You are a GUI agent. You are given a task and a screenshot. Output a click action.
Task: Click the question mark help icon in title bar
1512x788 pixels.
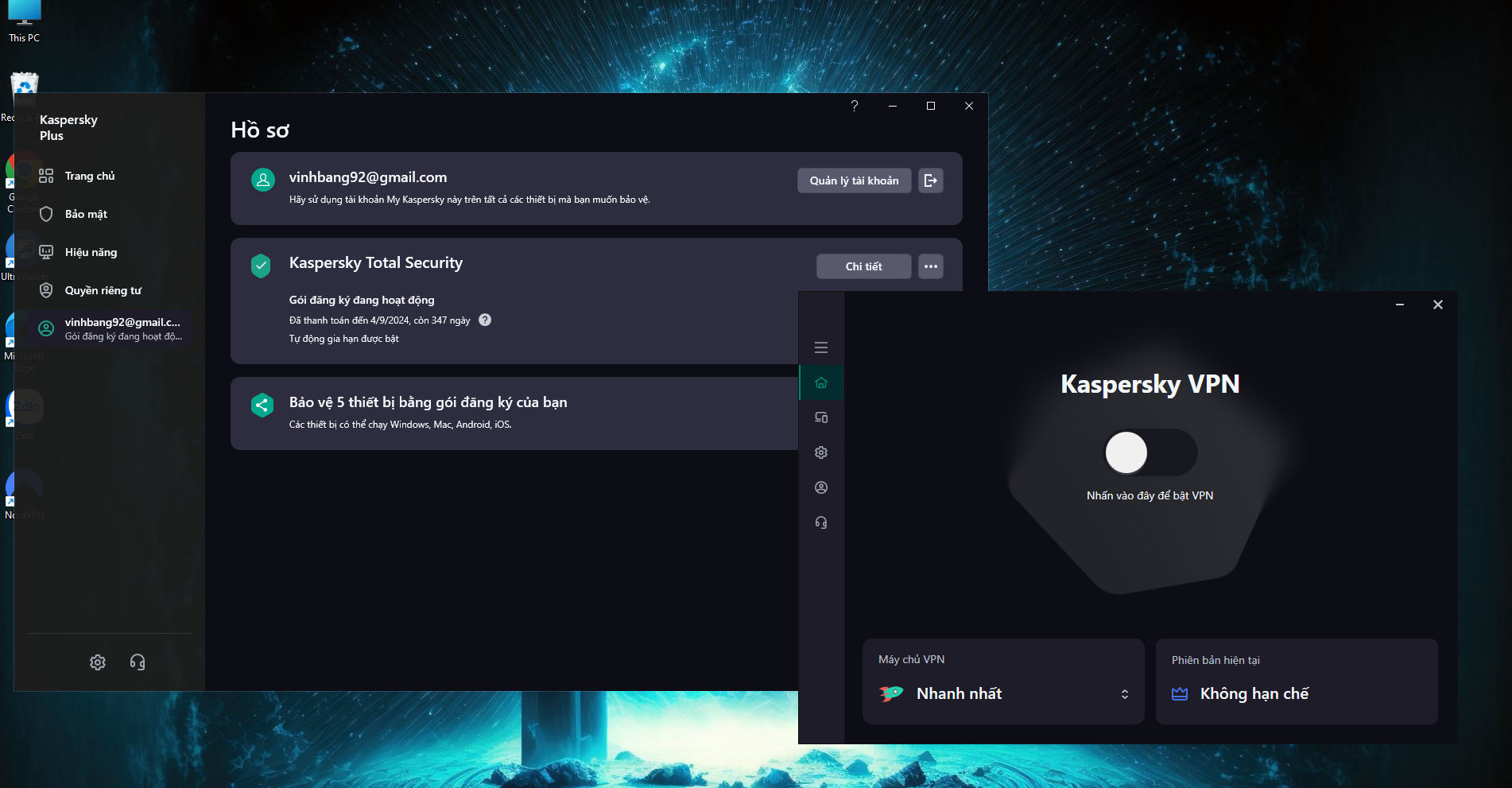(855, 106)
